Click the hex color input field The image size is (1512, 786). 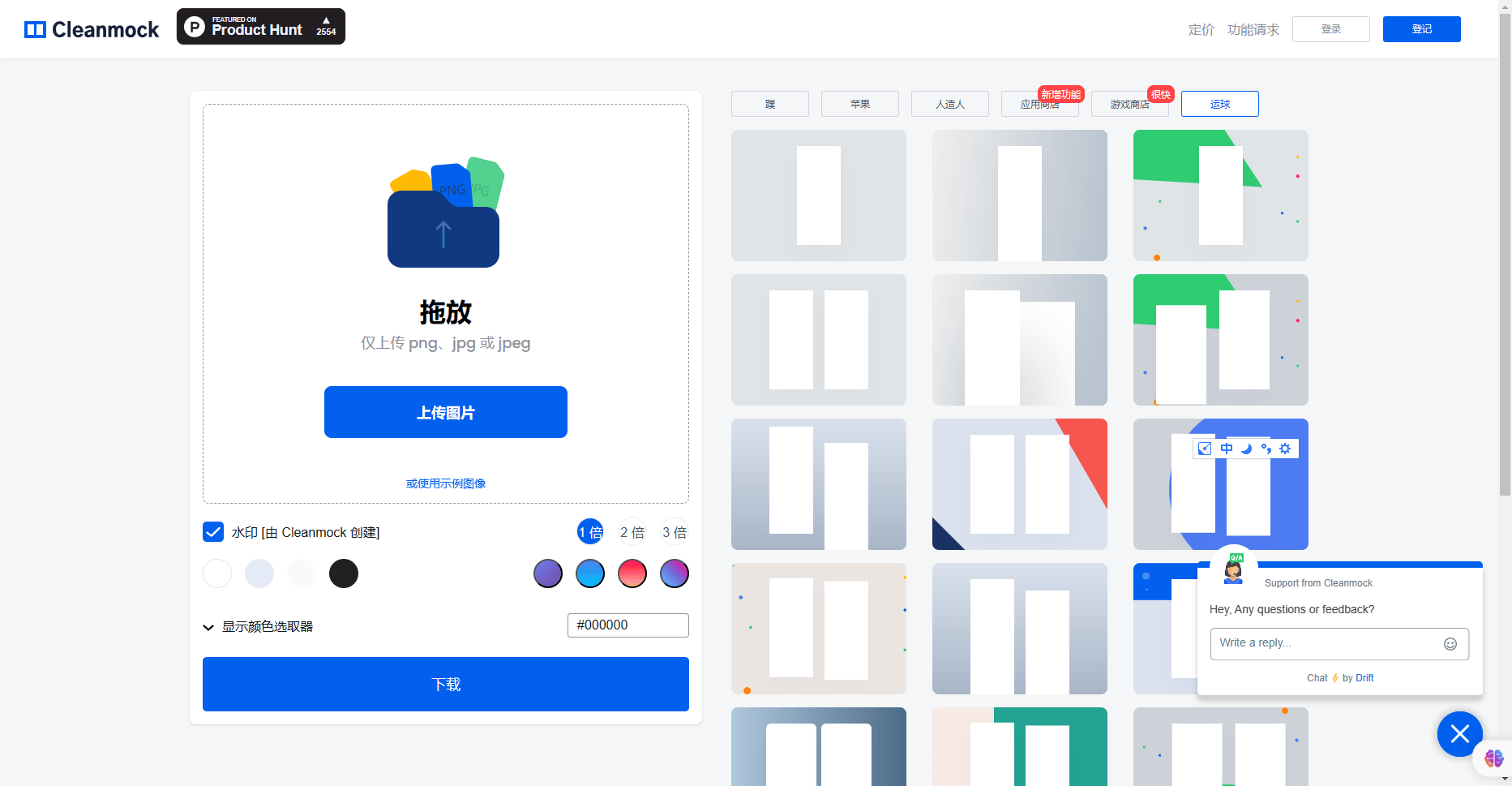pyautogui.click(x=628, y=625)
